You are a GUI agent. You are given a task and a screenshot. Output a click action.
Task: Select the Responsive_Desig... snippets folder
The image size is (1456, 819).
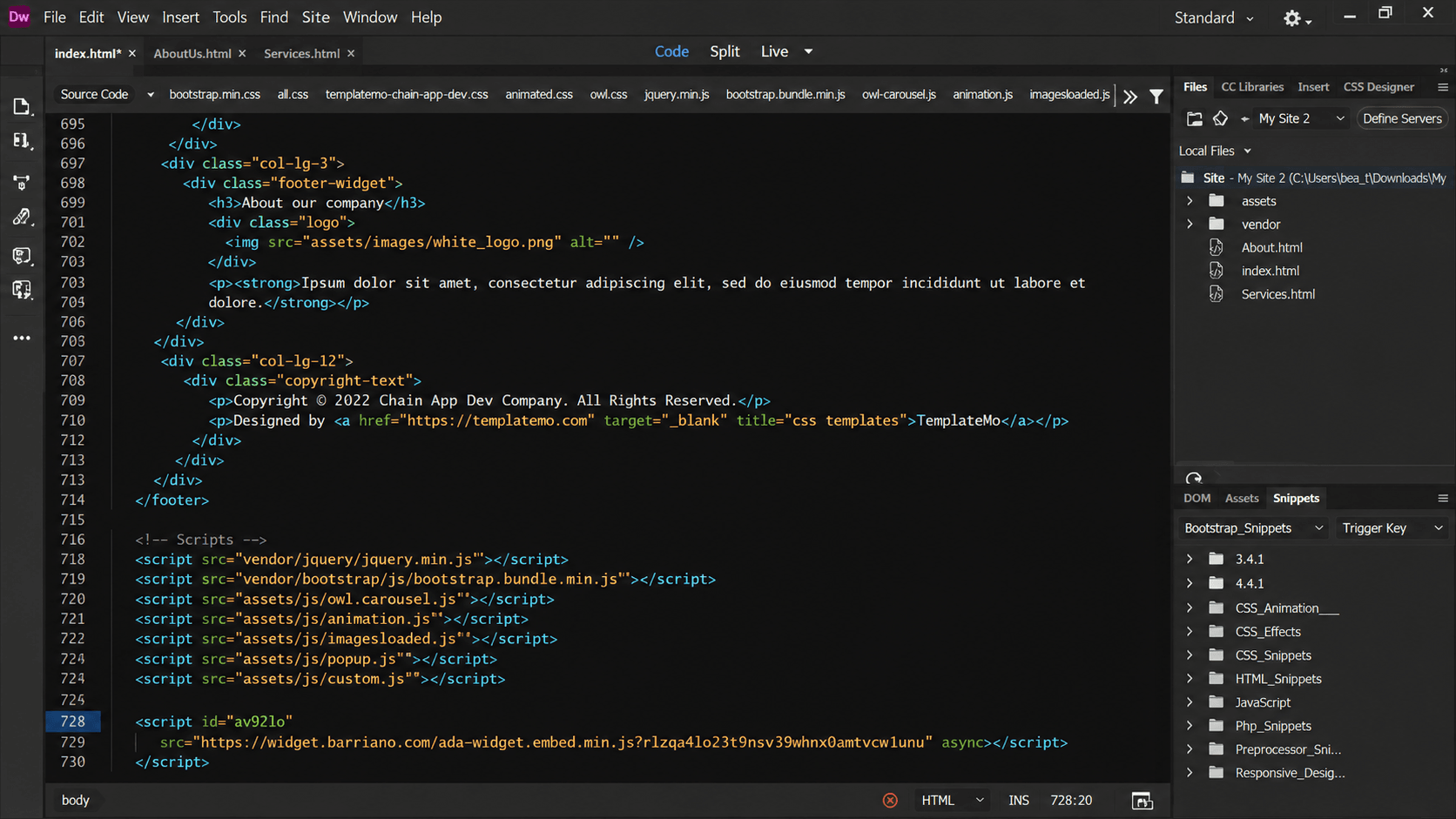click(x=1290, y=773)
